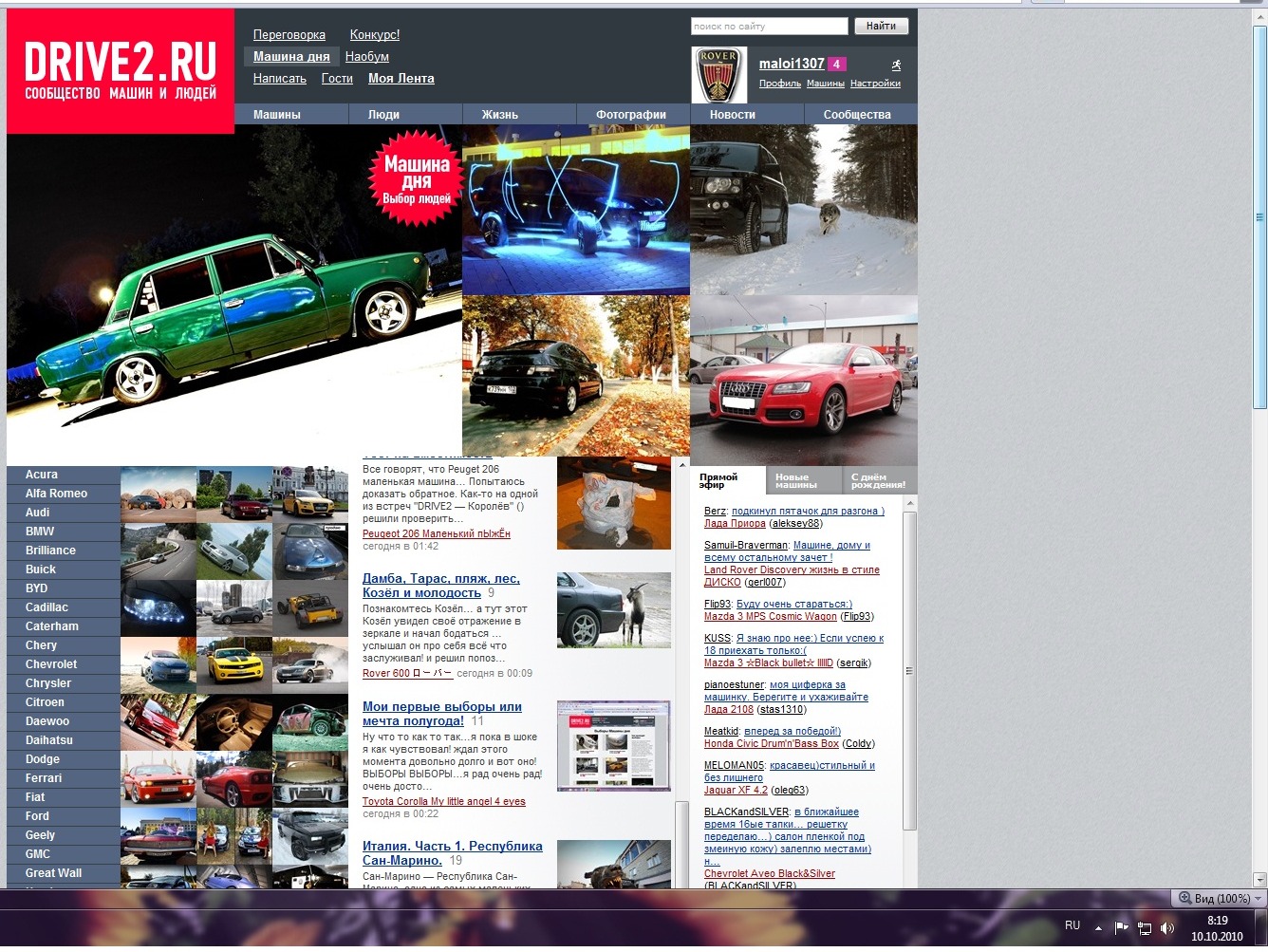Image resolution: width=1268 pixels, height=952 pixels.
Task: Switch to the Новые машины tab
Action: click(x=804, y=480)
